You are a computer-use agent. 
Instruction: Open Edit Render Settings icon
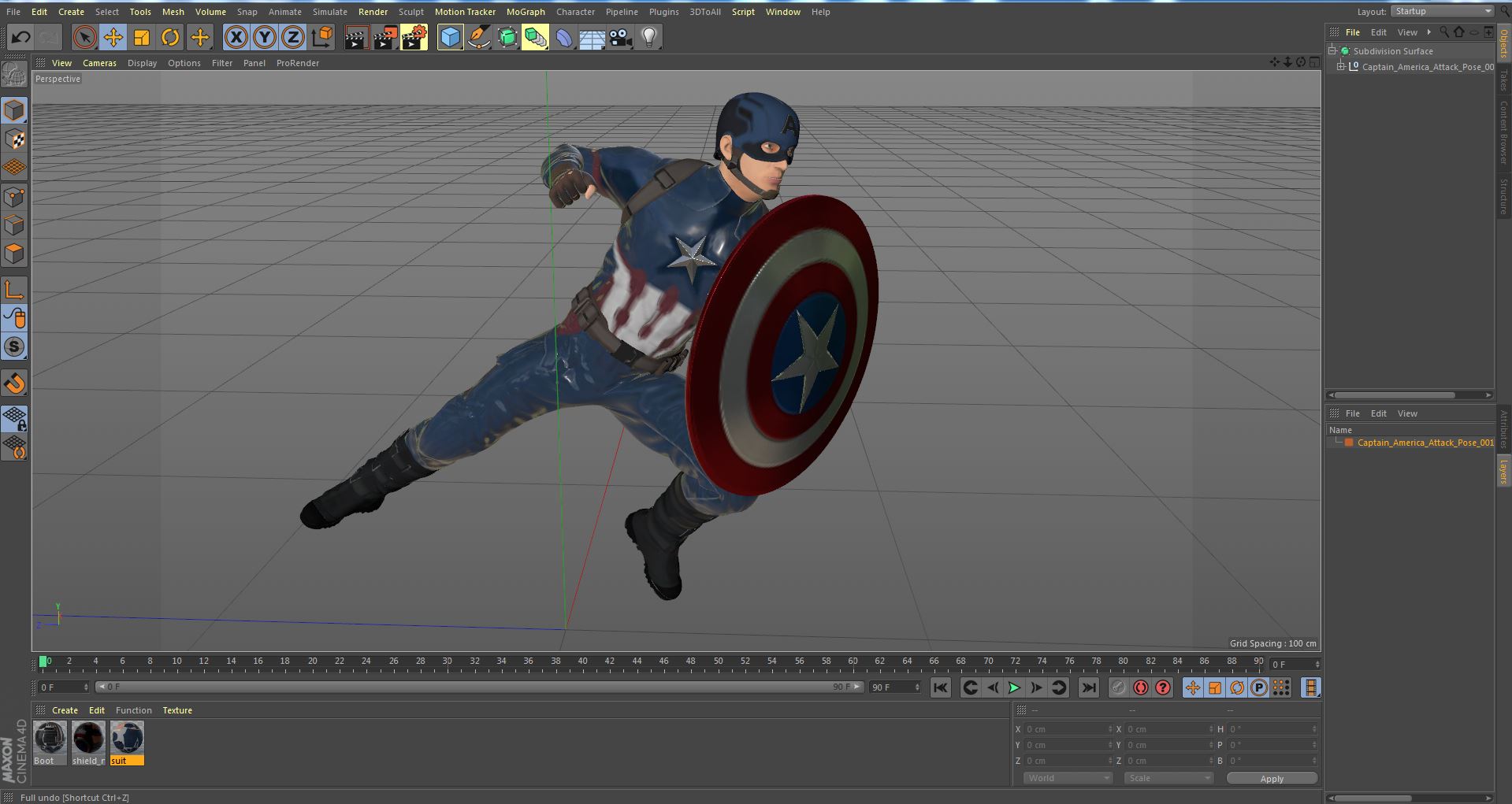pyautogui.click(x=414, y=37)
